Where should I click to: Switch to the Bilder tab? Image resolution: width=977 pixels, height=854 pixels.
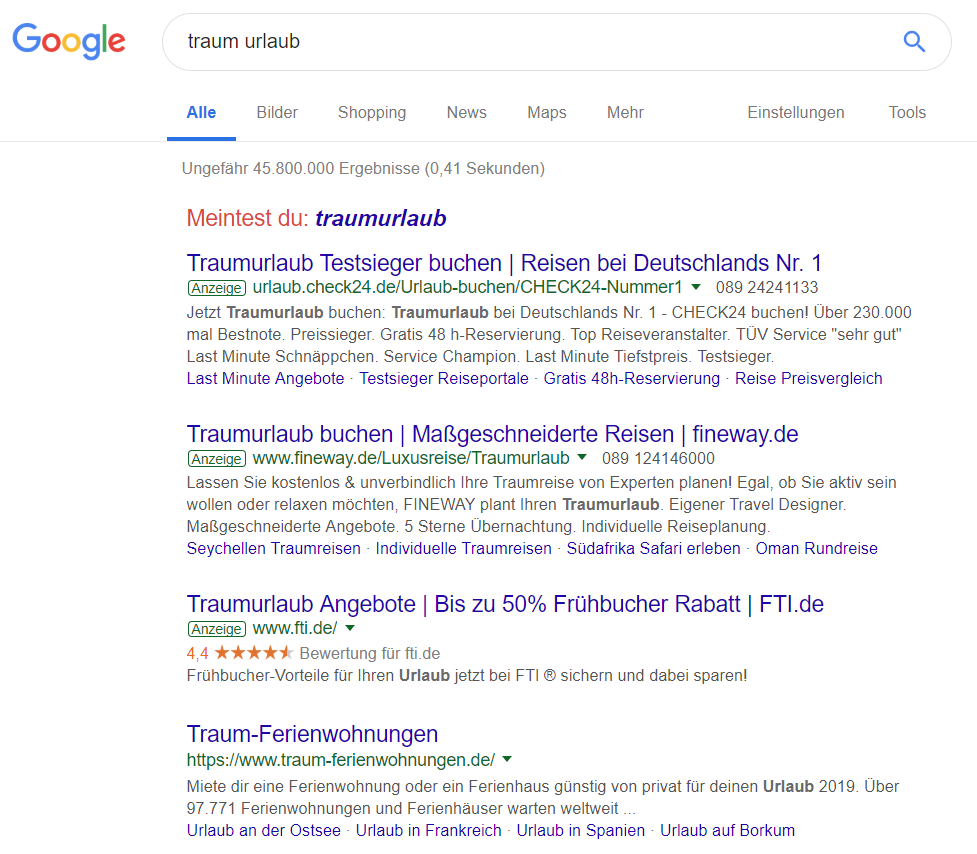pos(277,113)
